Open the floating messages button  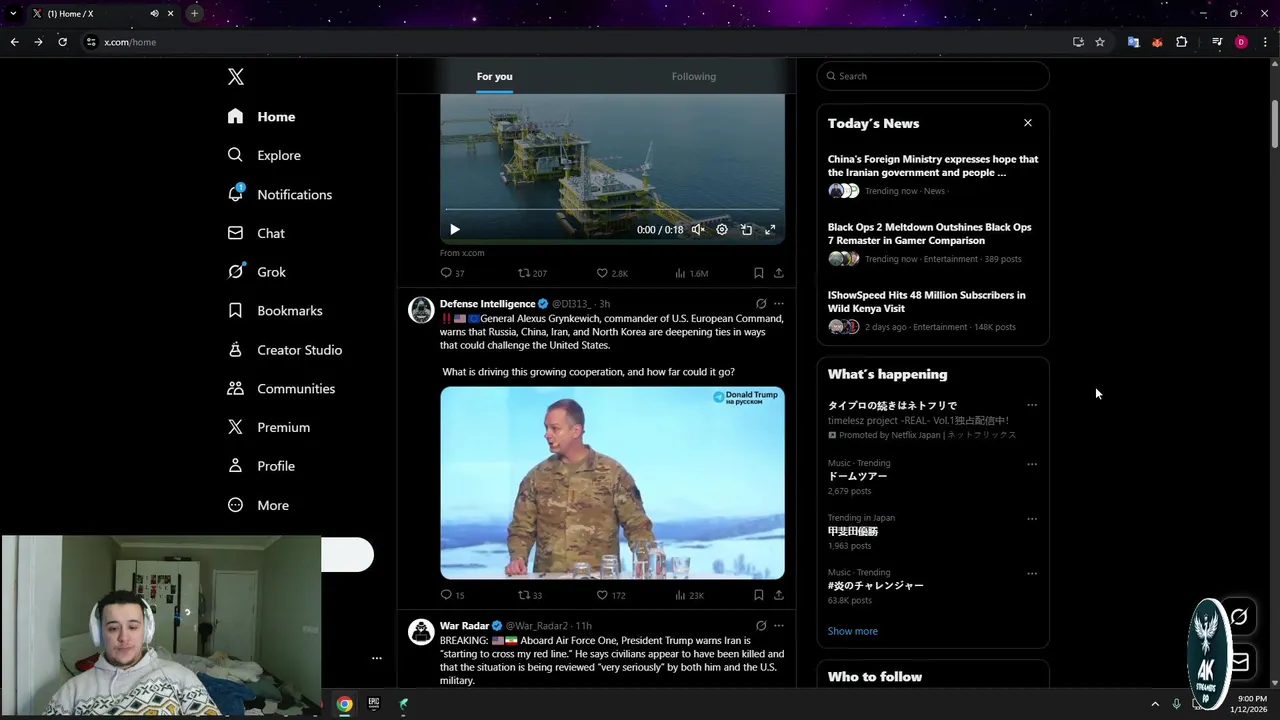[x=1238, y=662]
